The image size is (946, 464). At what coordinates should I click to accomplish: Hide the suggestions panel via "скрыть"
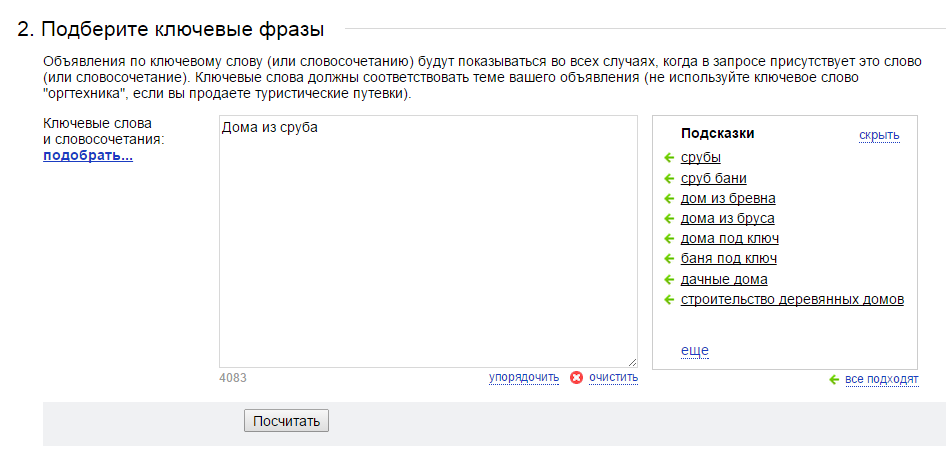[879, 135]
